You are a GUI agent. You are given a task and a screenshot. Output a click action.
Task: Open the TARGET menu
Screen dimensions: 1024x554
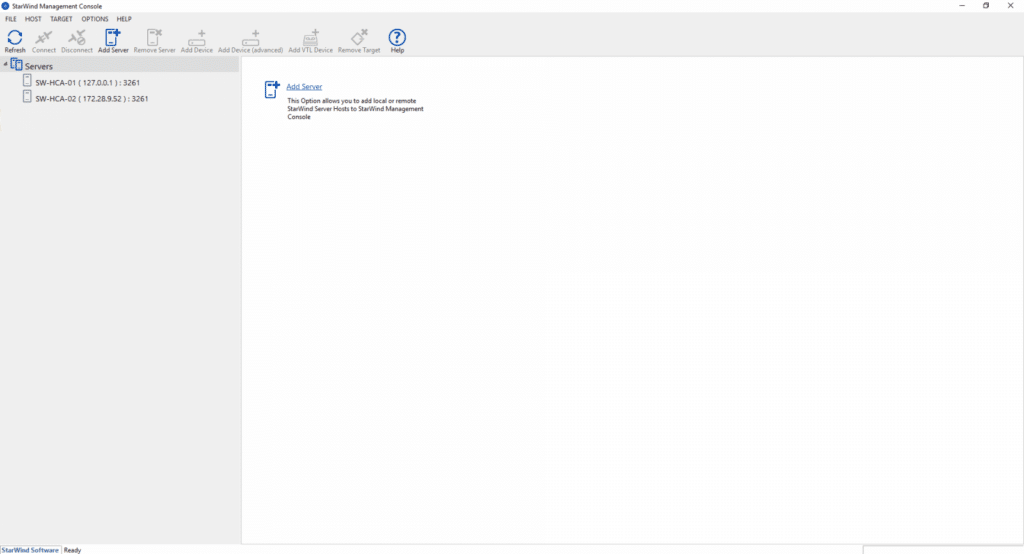61,19
